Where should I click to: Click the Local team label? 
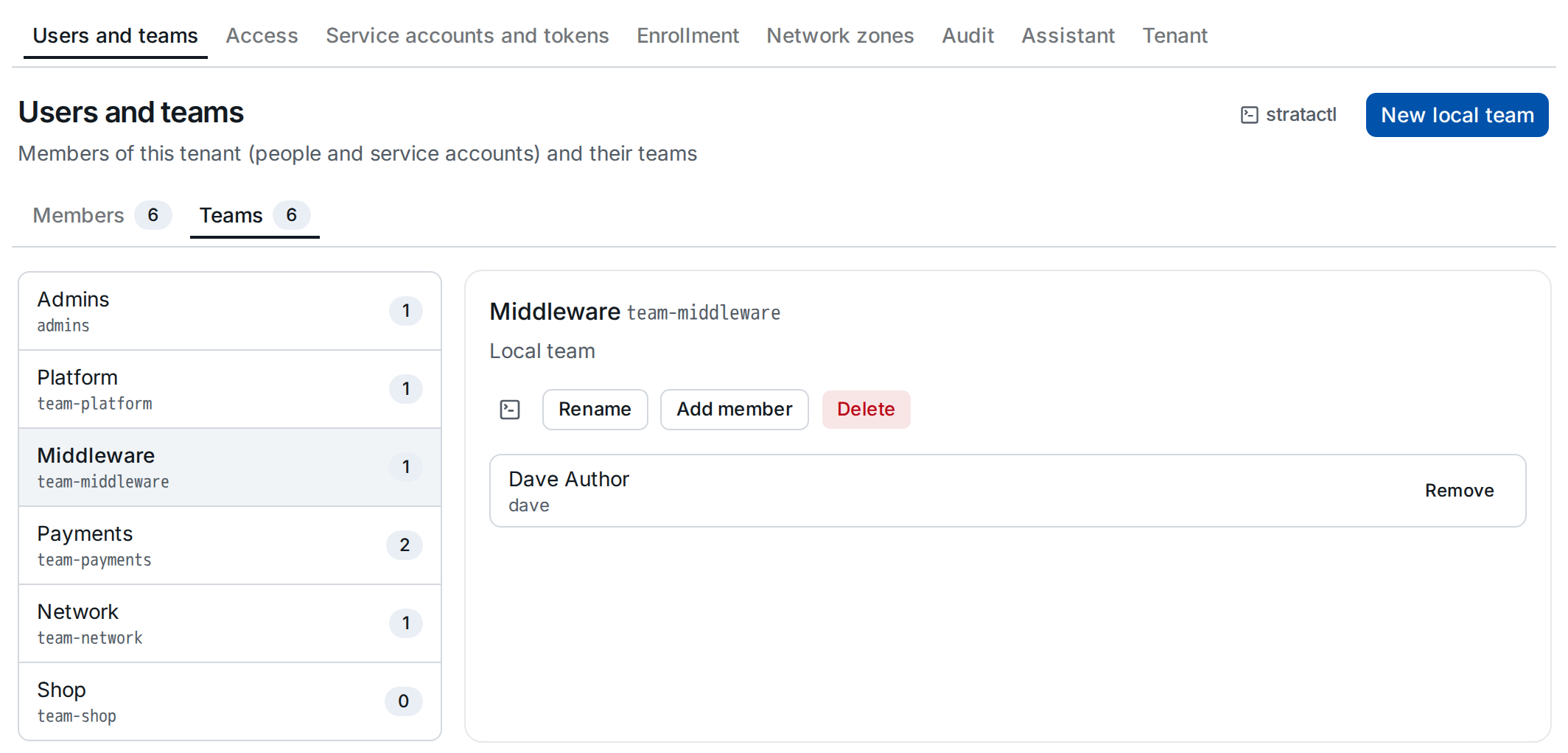click(x=542, y=351)
